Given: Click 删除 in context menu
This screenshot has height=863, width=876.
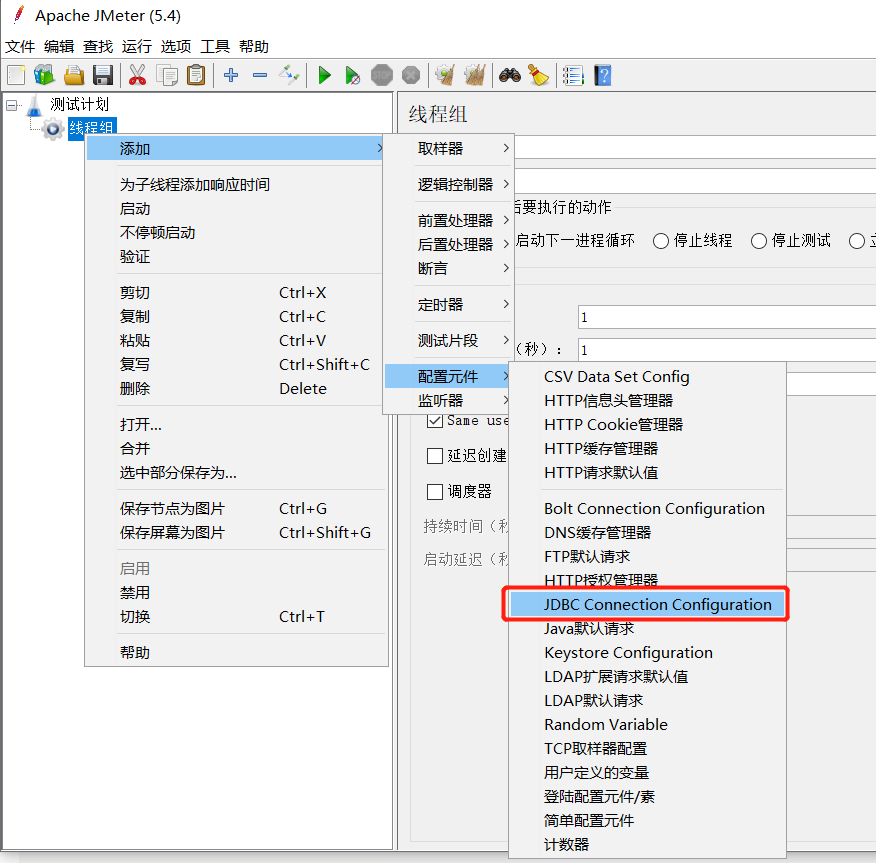Looking at the screenshot, I should click(236, 389).
